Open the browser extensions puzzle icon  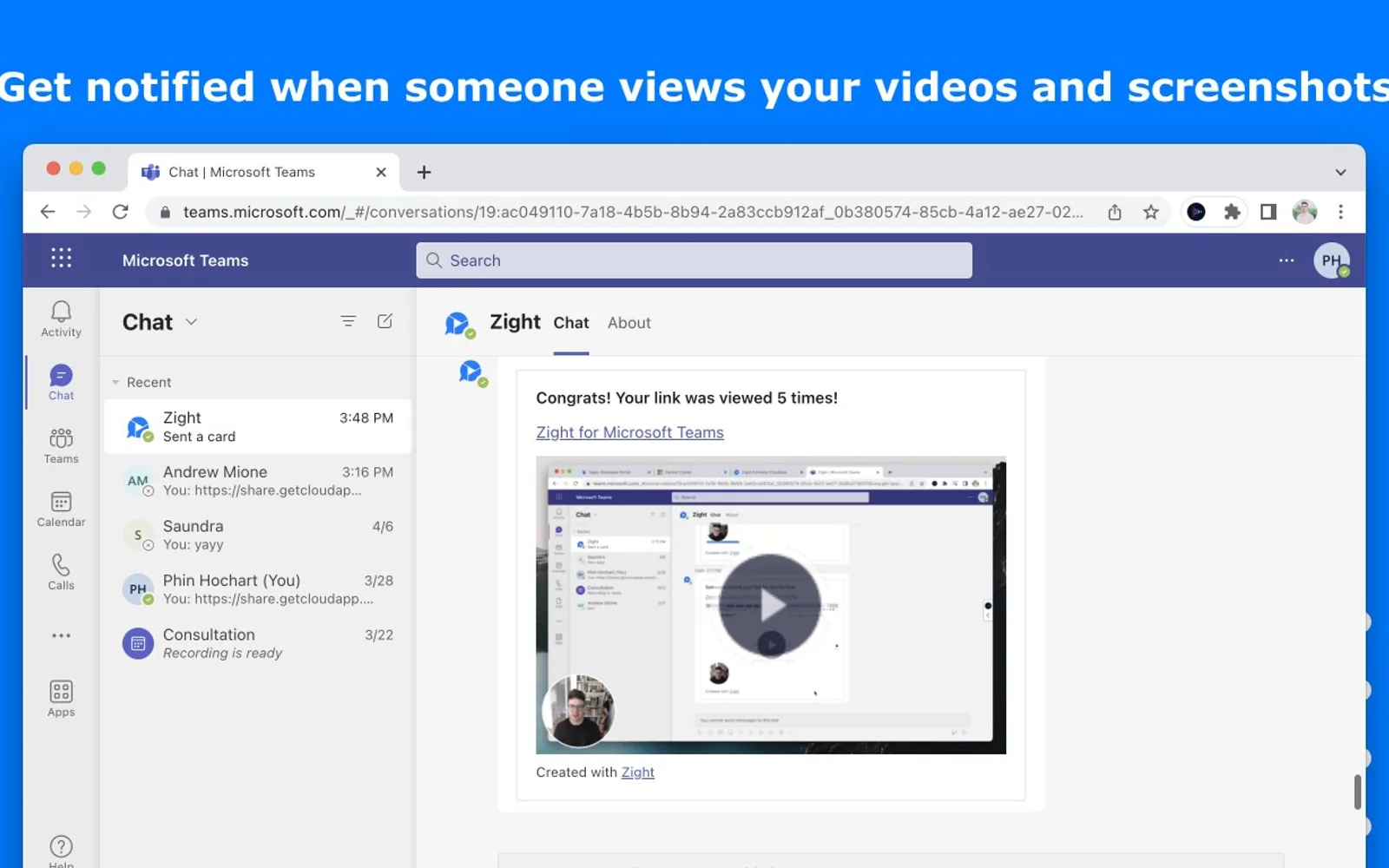click(1231, 212)
